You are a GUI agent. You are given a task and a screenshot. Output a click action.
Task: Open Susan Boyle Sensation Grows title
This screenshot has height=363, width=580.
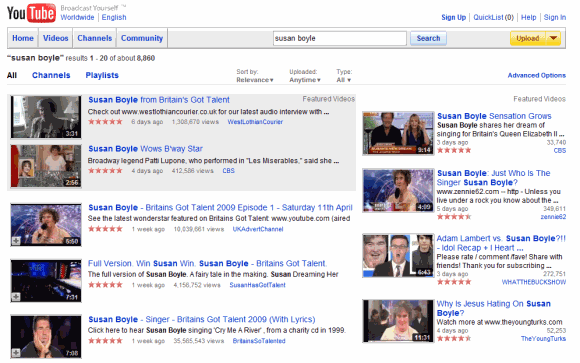pyautogui.click(x=494, y=116)
